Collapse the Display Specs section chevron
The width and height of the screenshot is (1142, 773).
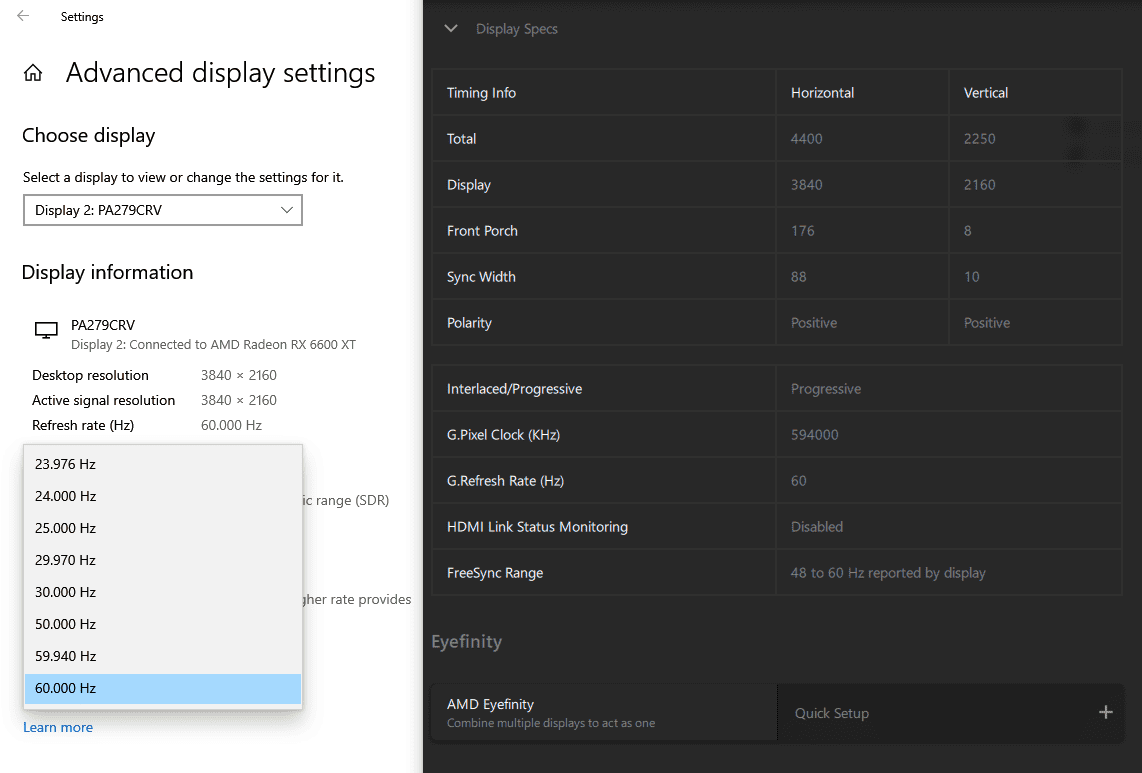pos(451,29)
